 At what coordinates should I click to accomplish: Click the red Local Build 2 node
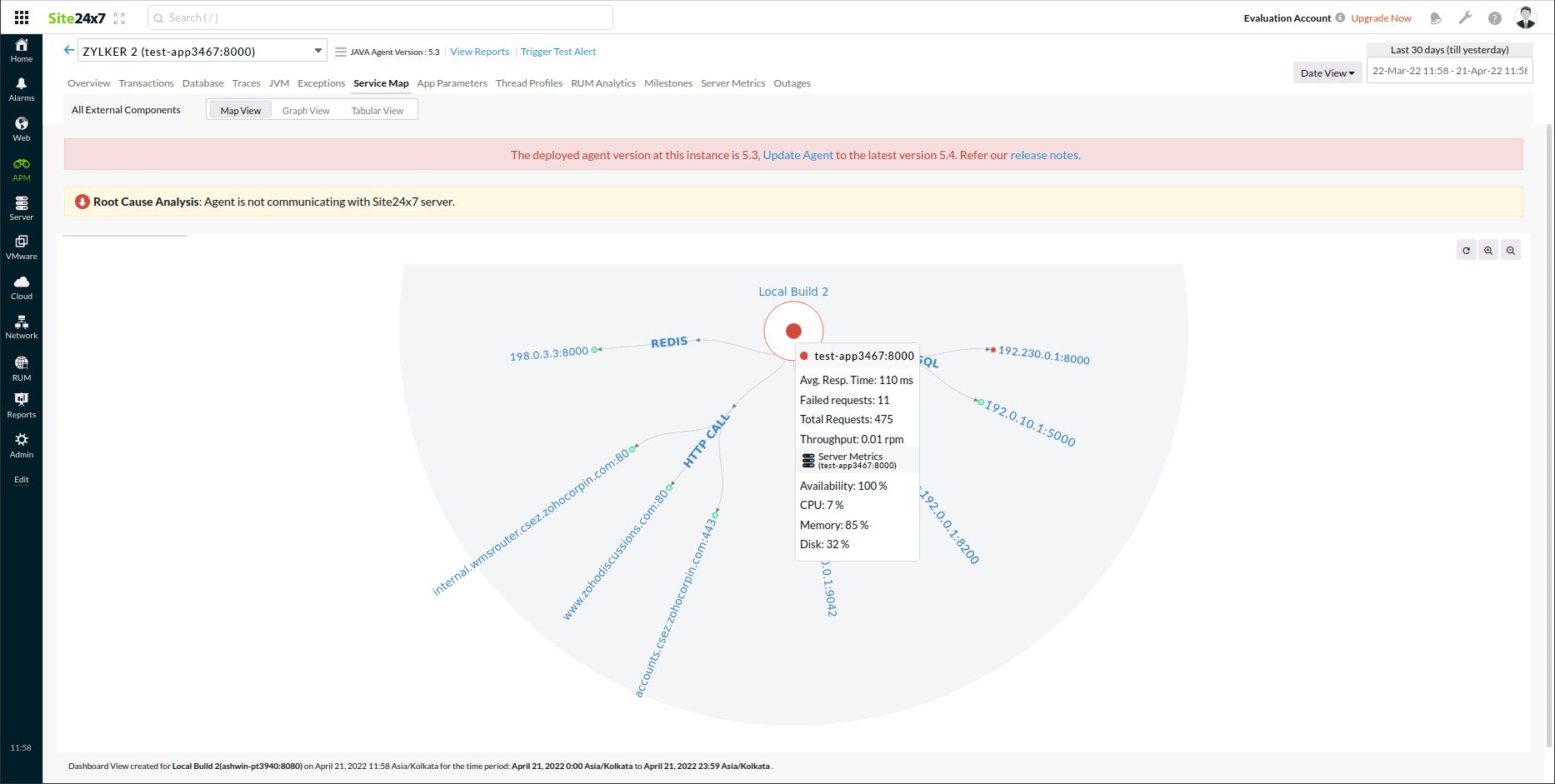(x=793, y=331)
